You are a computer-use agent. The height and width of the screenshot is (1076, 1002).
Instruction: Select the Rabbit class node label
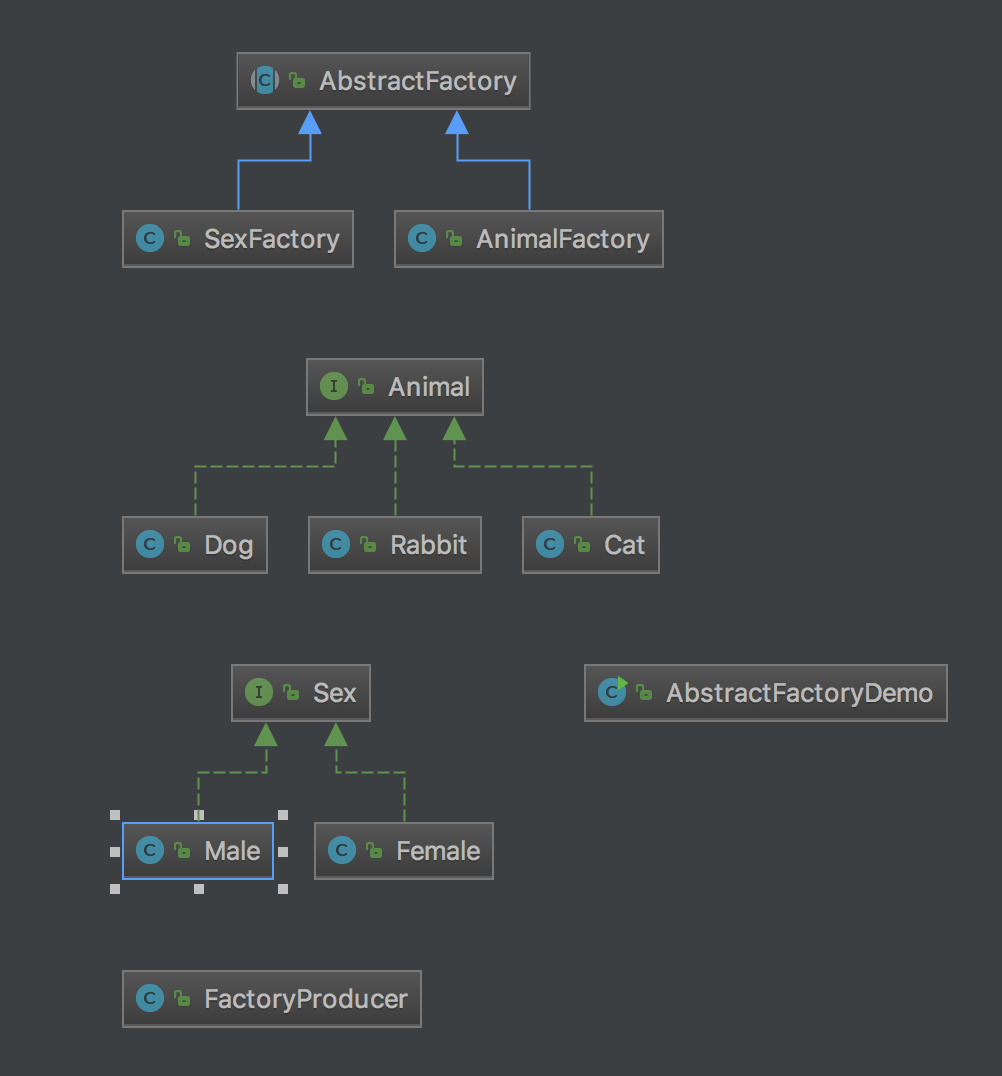[x=429, y=545]
